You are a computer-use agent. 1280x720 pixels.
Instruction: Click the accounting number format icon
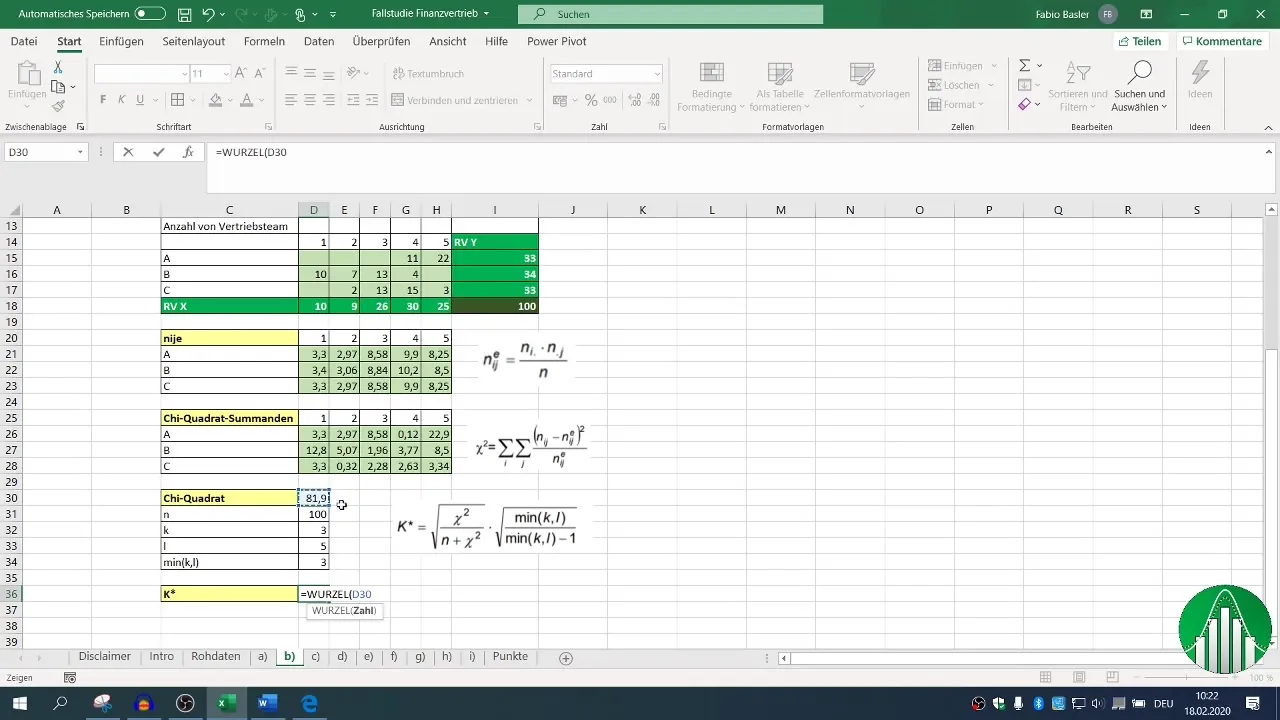[560, 100]
